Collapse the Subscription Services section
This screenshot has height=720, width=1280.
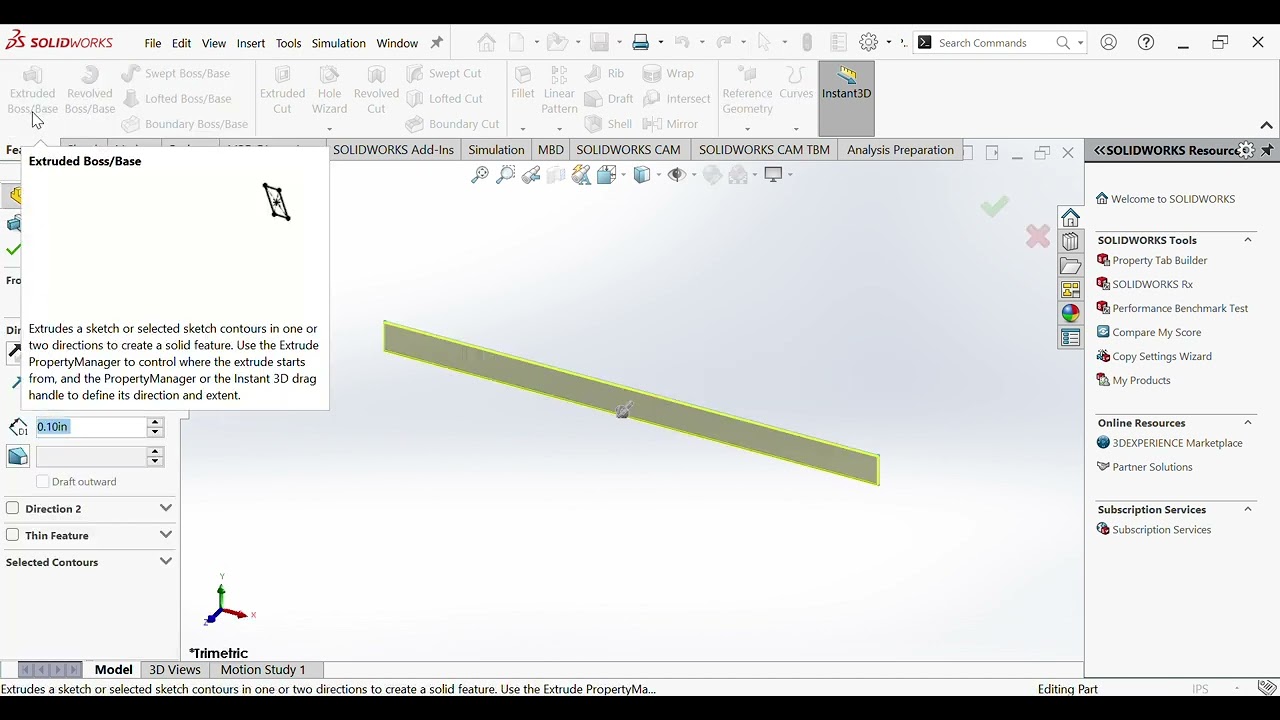point(1248,509)
